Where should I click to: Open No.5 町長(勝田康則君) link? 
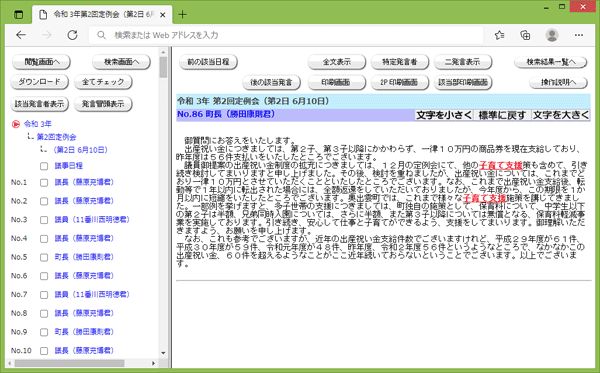(84, 257)
